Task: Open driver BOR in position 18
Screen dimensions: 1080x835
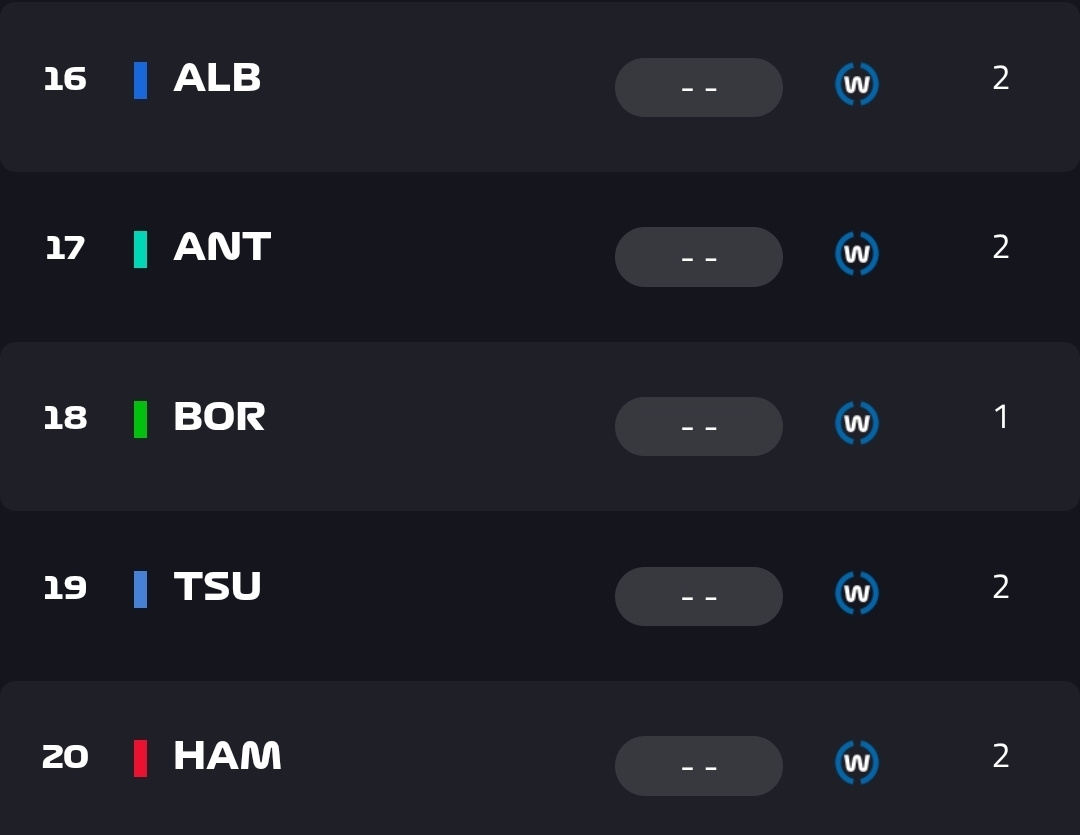Action: click(x=219, y=417)
